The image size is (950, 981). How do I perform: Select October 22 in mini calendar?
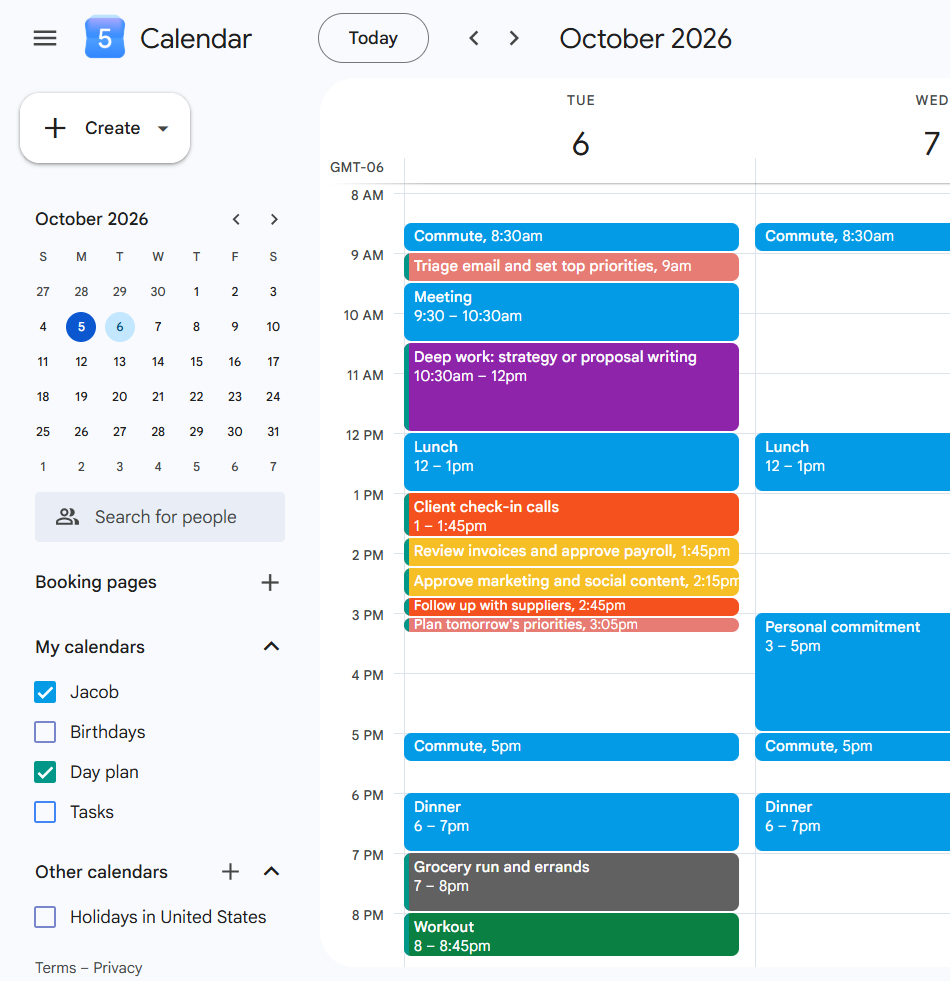(197, 397)
